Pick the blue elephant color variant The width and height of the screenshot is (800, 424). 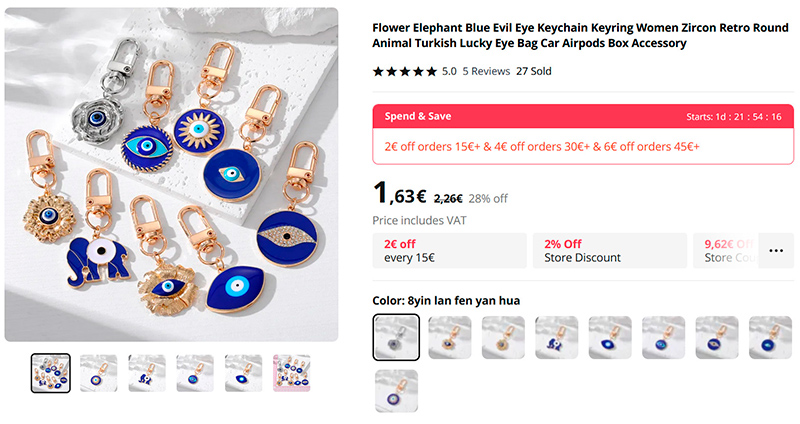(556, 337)
